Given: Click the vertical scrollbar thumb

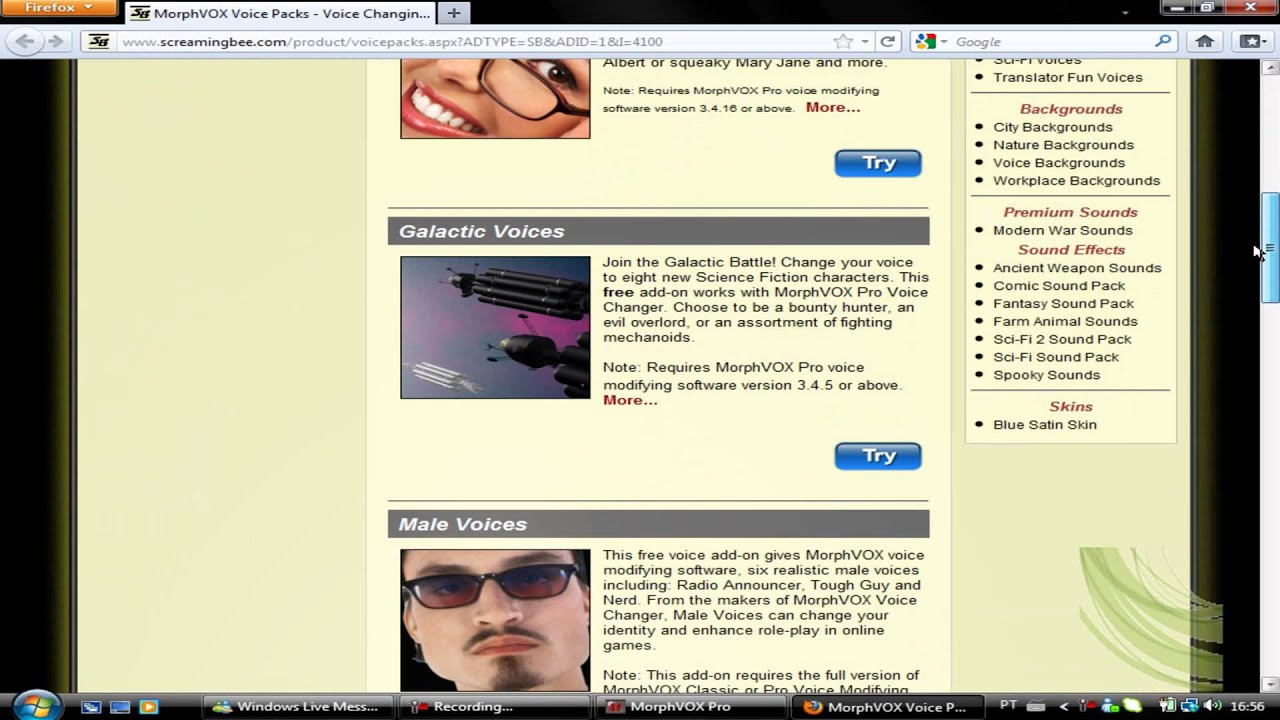Looking at the screenshot, I should pyautogui.click(x=1270, y=248).
